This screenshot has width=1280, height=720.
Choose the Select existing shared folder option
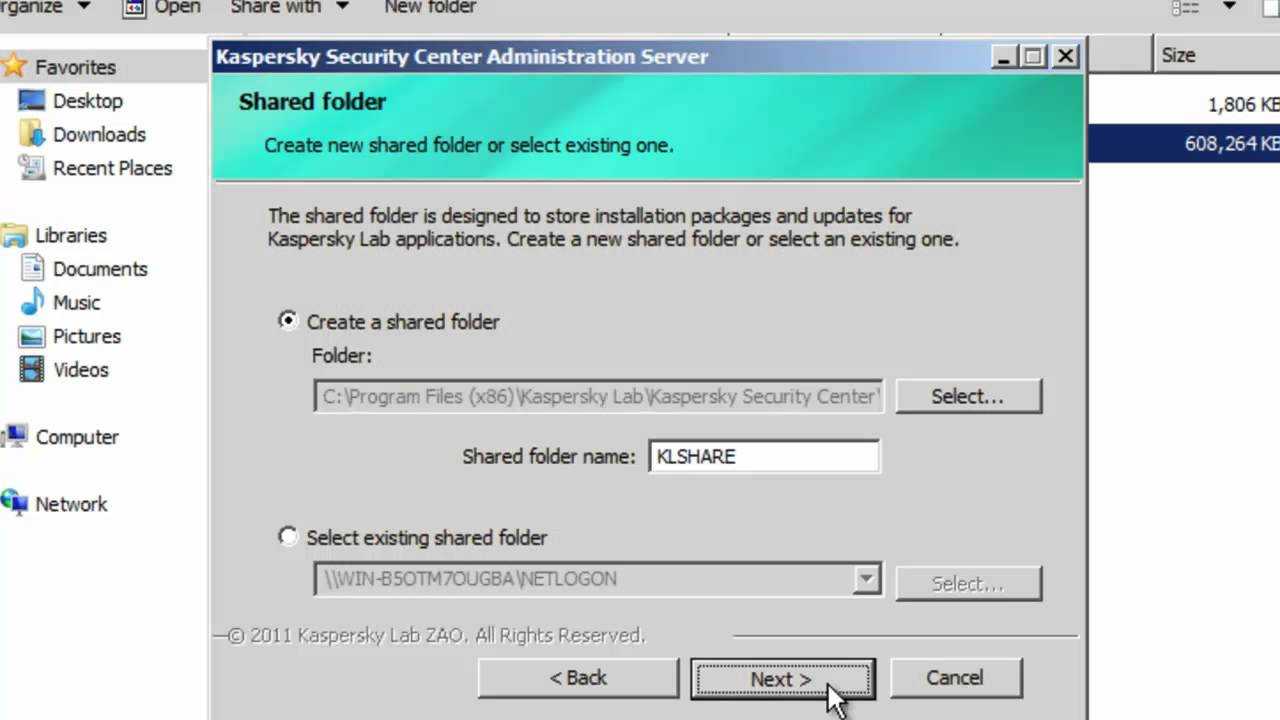tap(288, 537)
